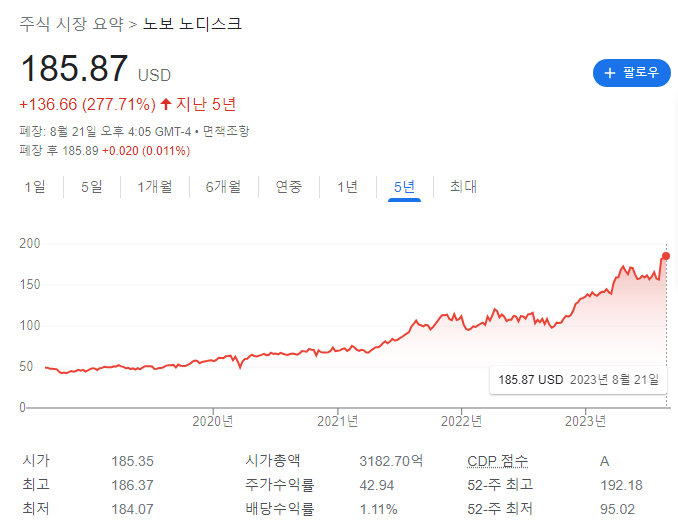Click the red up arrow icon
This screenshot has width=678, height=525.
pos(166,104)
